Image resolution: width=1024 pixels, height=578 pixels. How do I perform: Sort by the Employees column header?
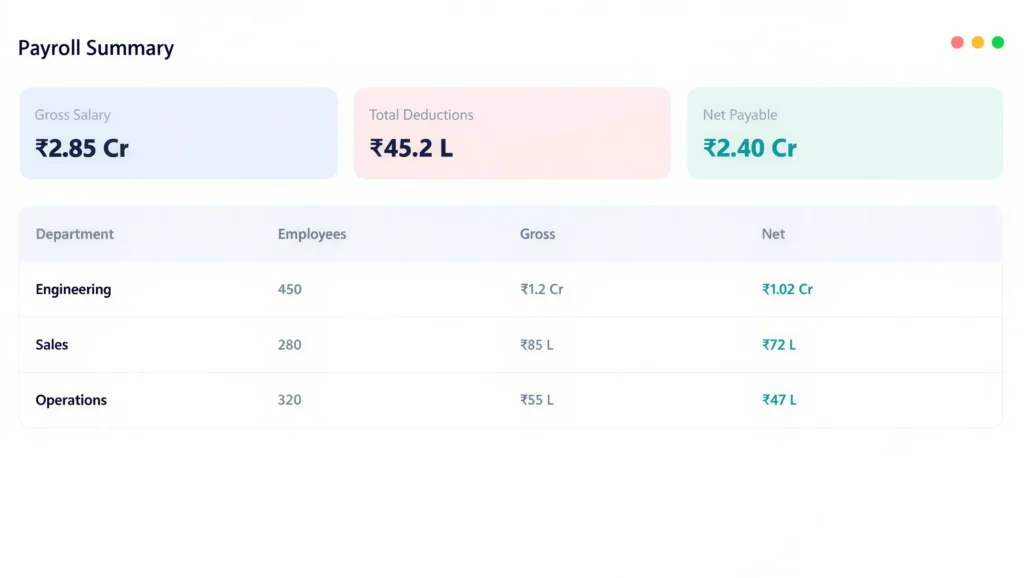pyautogui.click(x=312, y=234)
